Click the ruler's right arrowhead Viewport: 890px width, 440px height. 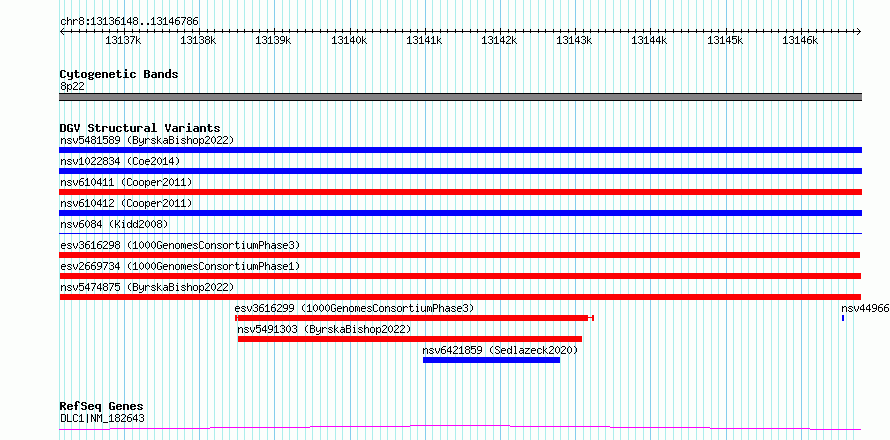859,31
